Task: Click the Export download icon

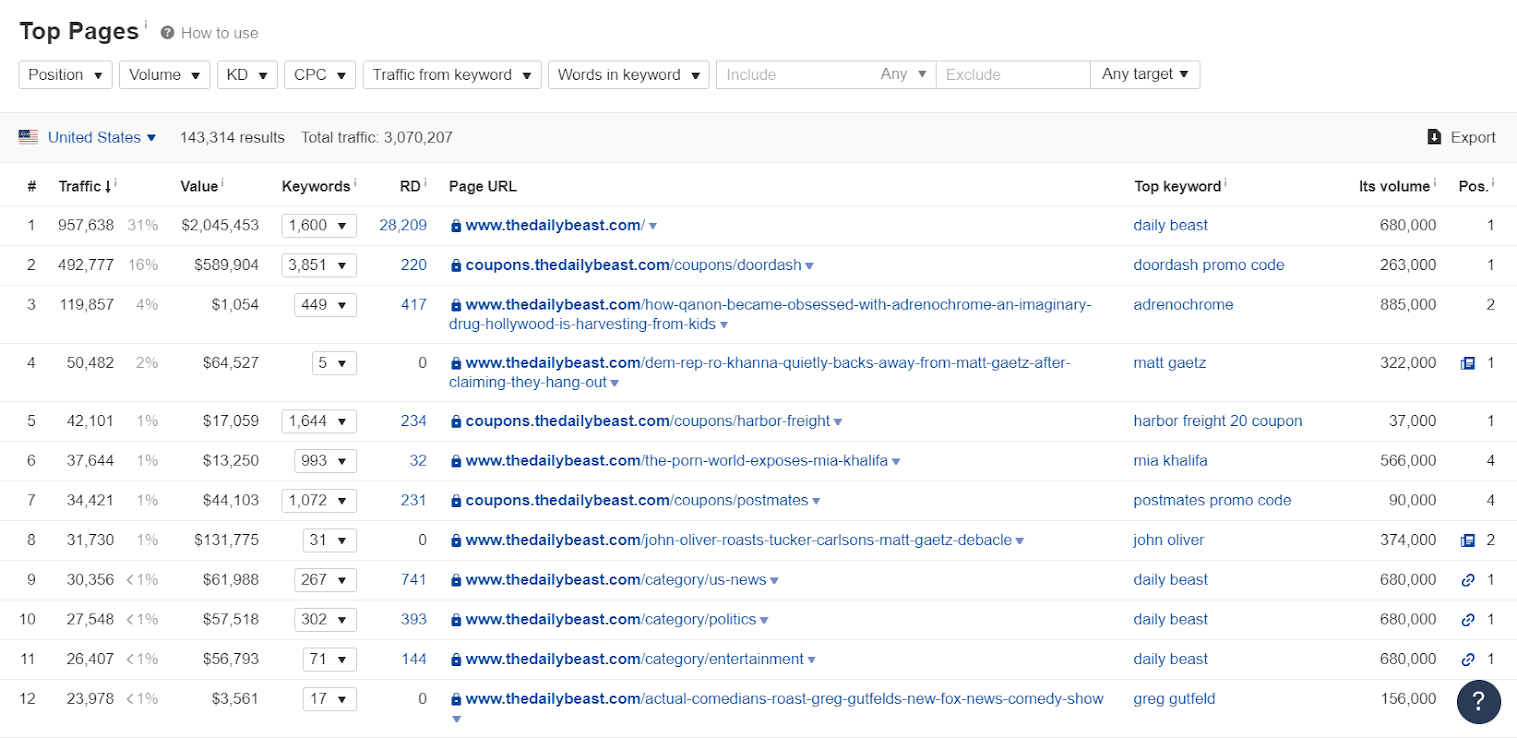Action: [1434, 138]
